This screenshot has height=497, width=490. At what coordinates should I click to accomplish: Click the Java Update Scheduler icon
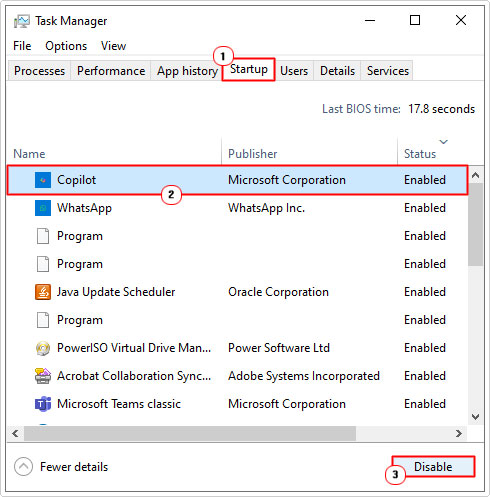click(x=43, y=292)
